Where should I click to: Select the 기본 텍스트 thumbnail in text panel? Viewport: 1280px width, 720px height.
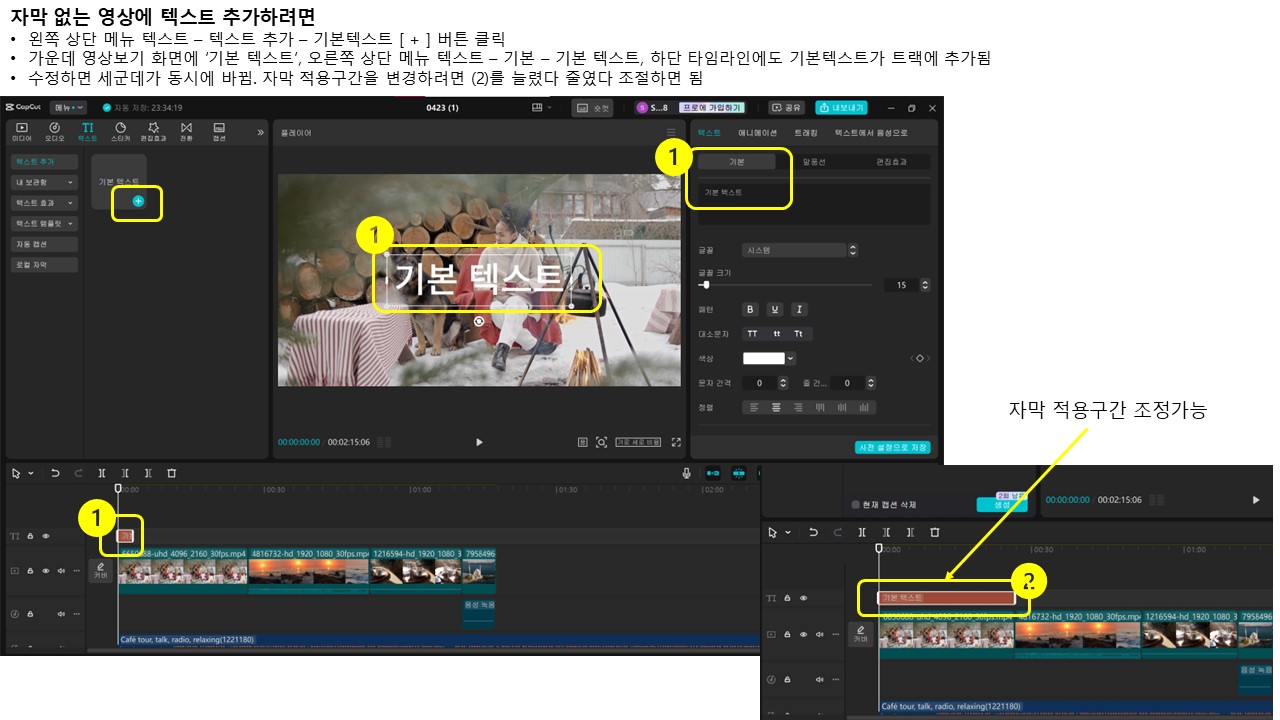pyautogui.click(x=119, y=181)
